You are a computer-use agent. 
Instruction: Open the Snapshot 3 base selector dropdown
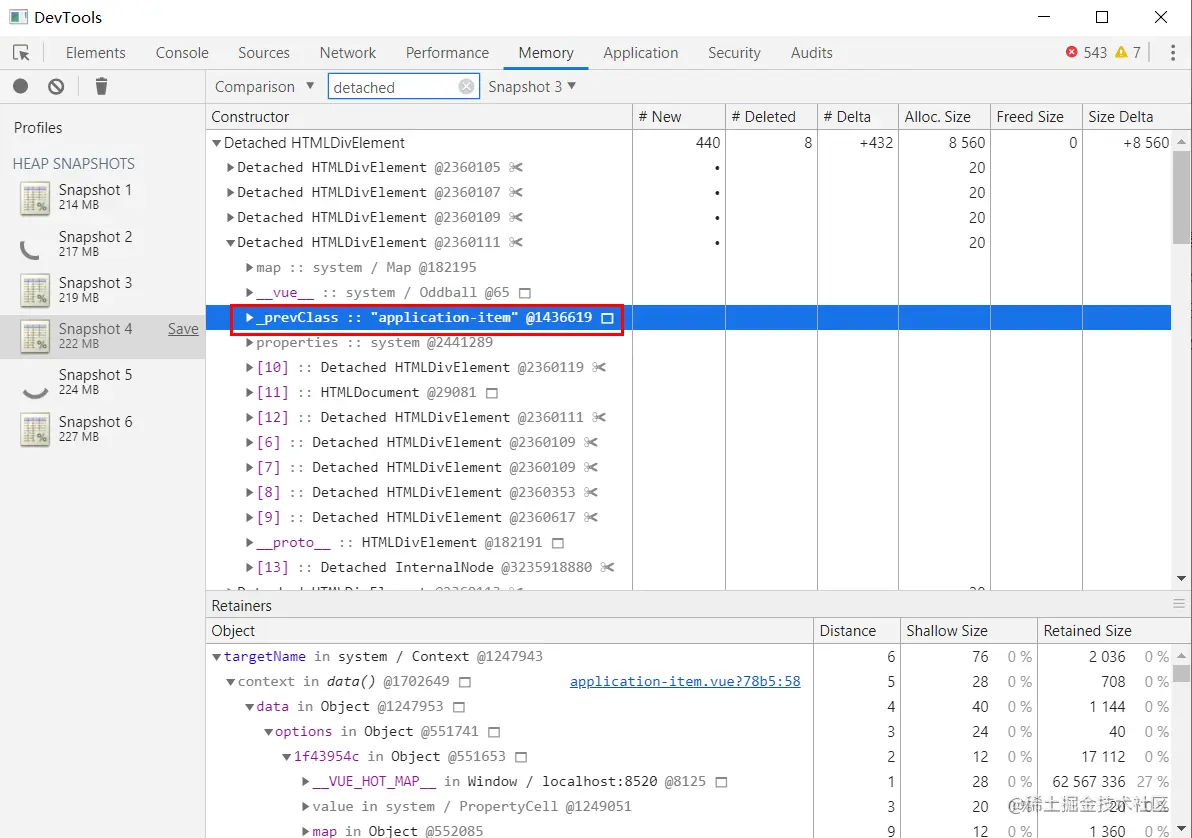[532, 87]
